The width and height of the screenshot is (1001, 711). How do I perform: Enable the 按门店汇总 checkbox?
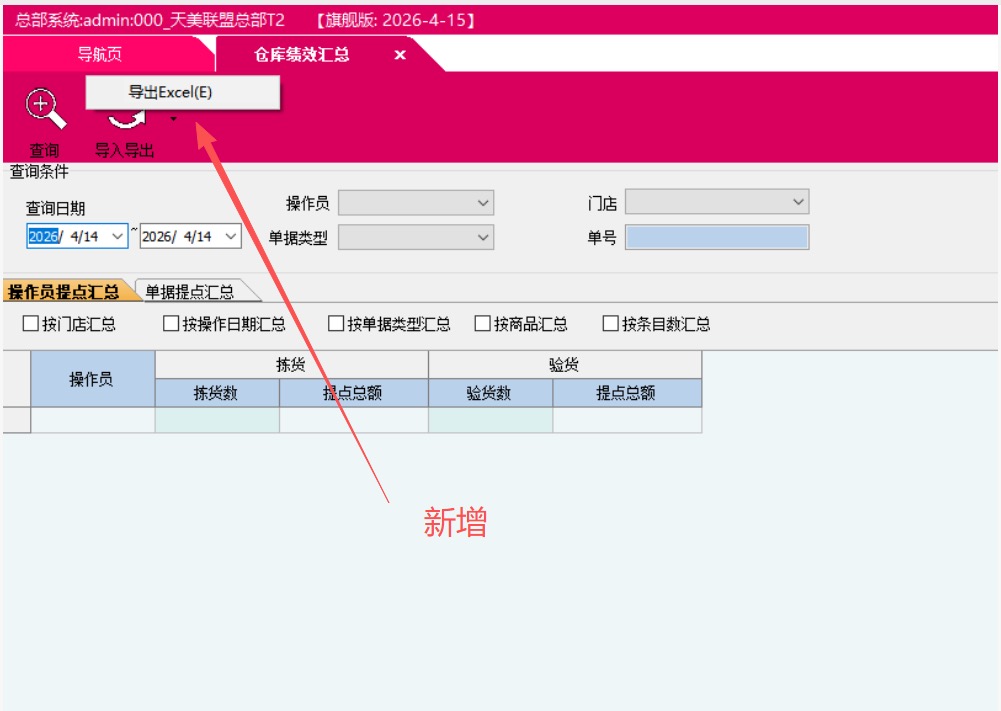pyautogui.click(x=31, y=324)
